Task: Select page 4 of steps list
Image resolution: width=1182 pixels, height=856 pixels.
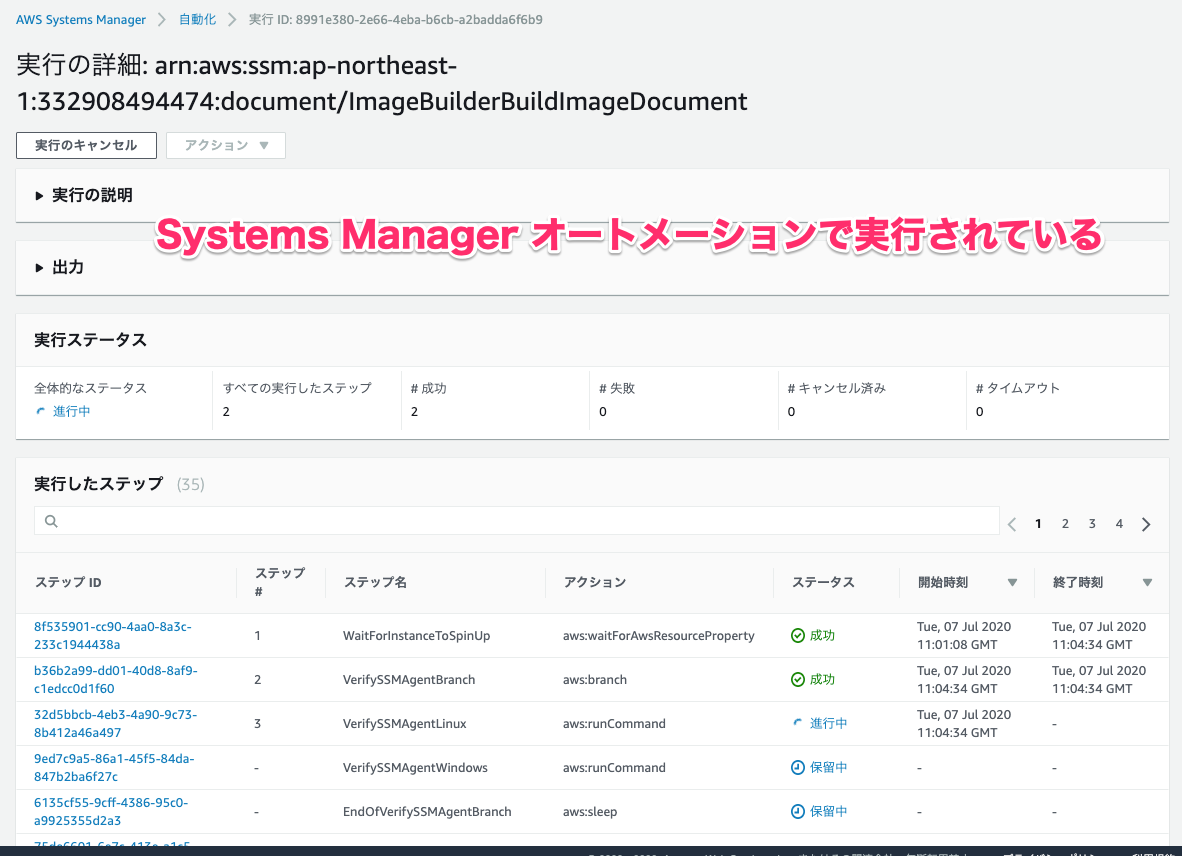Action: [1119, 524]
